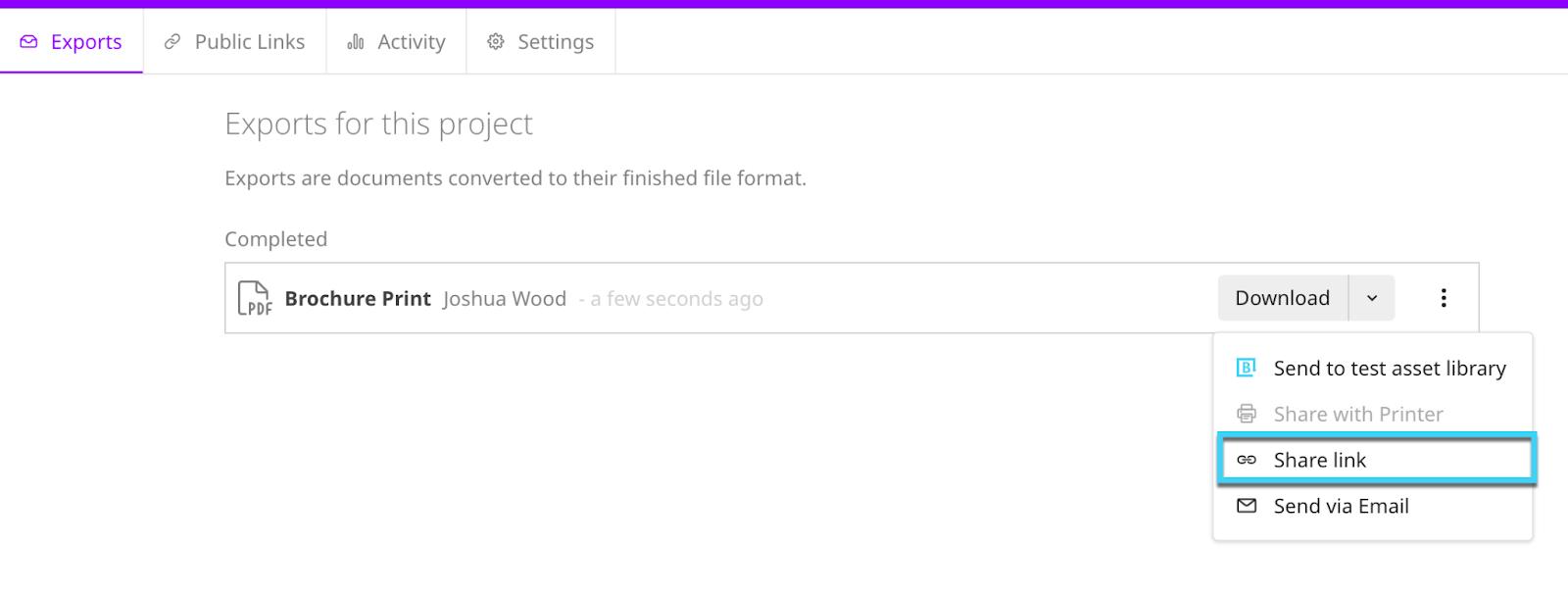Click the PDF file icon for Brochure Print
This screenshot has height=596, width=1568.
[255, 298]
